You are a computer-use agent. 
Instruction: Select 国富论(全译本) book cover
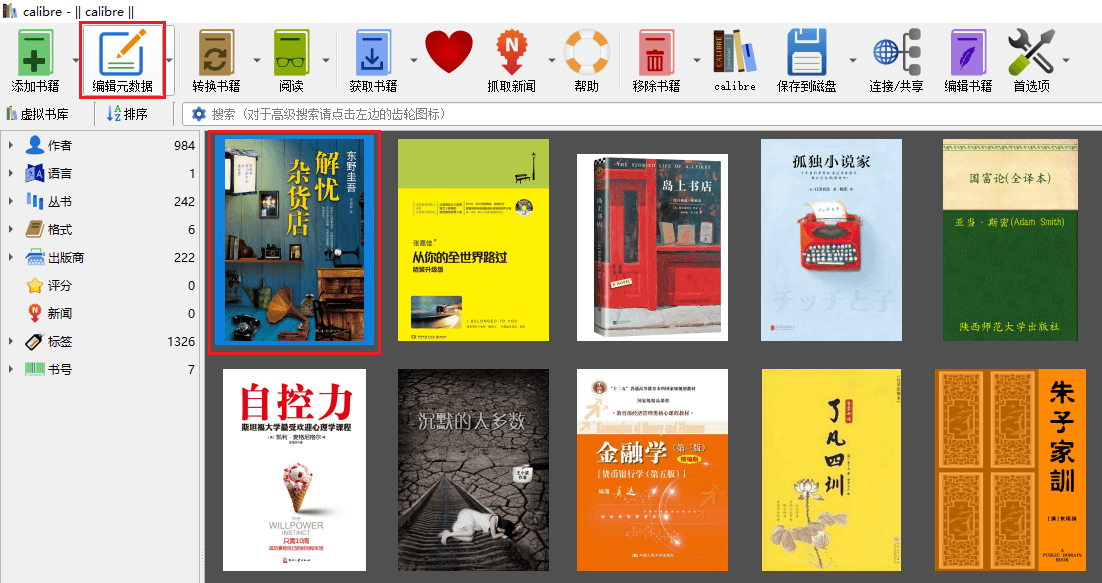point(1010,240)
